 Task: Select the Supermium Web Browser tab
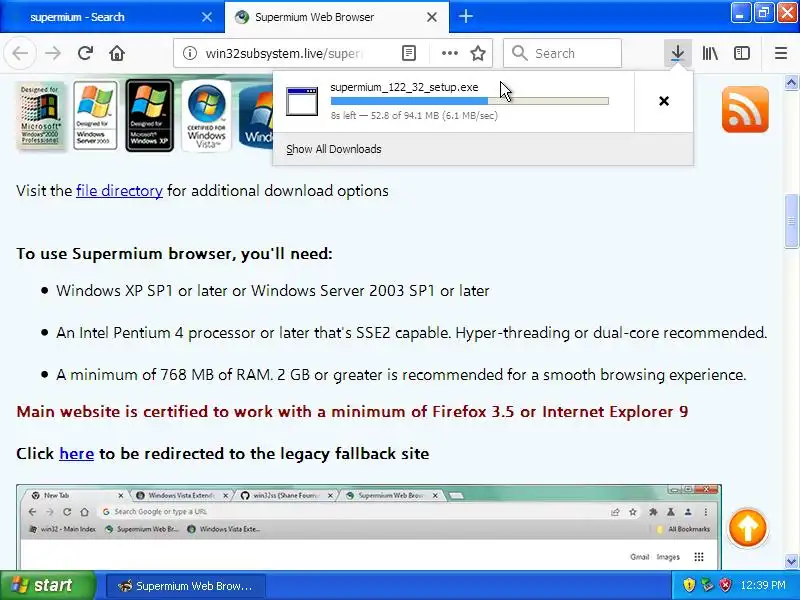(x=337, y=17)
